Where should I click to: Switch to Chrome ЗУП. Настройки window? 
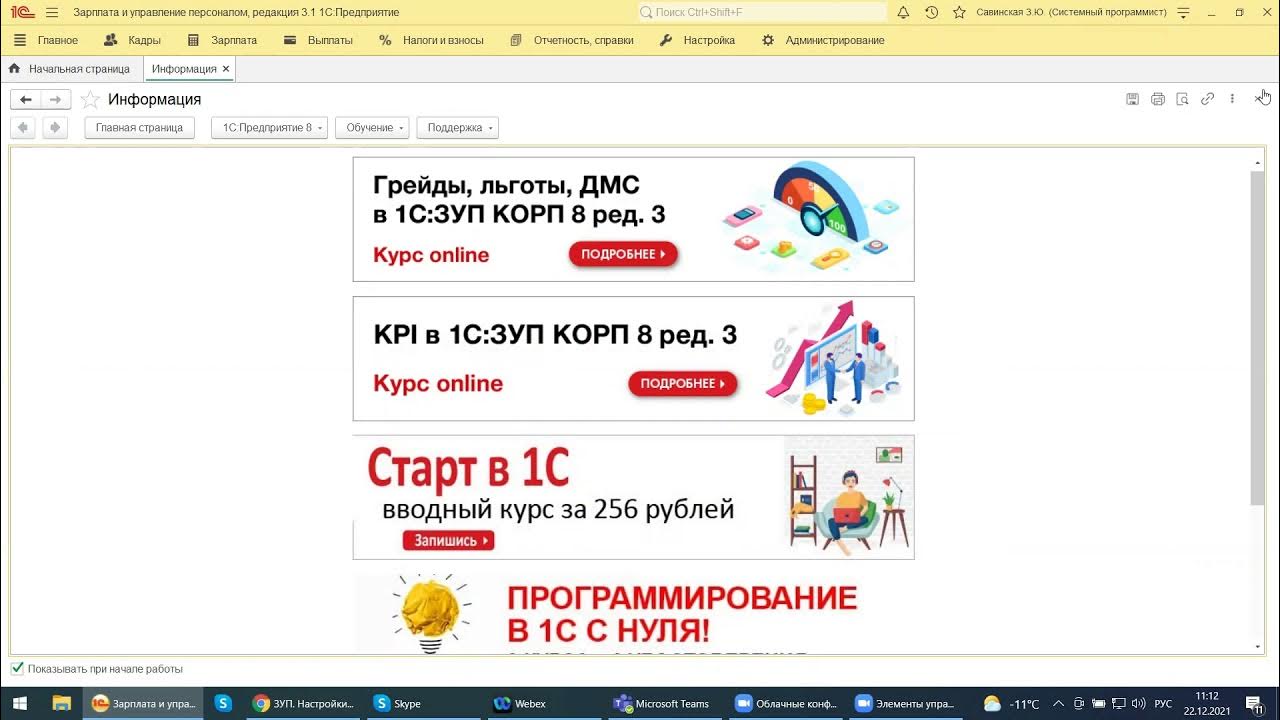[x=303, y=703]
